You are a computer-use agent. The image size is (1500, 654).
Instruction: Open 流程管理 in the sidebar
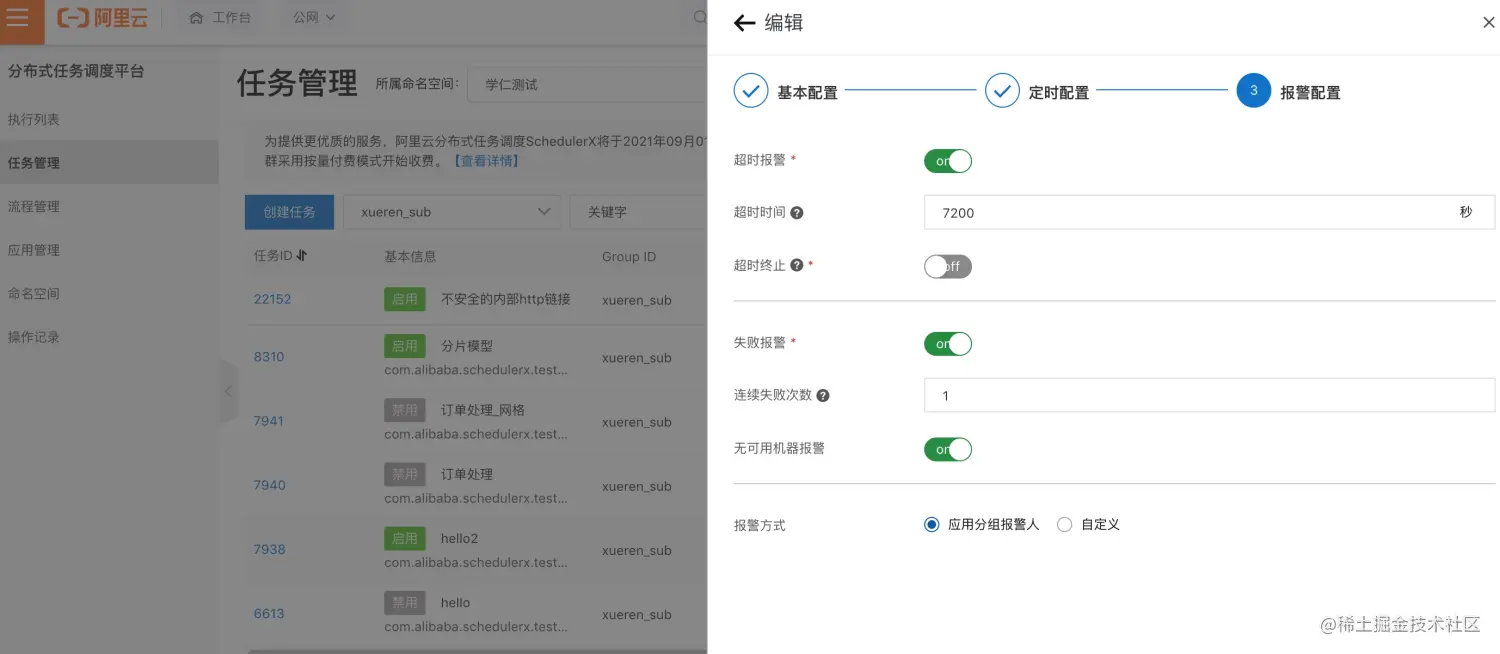coord(34,206)
